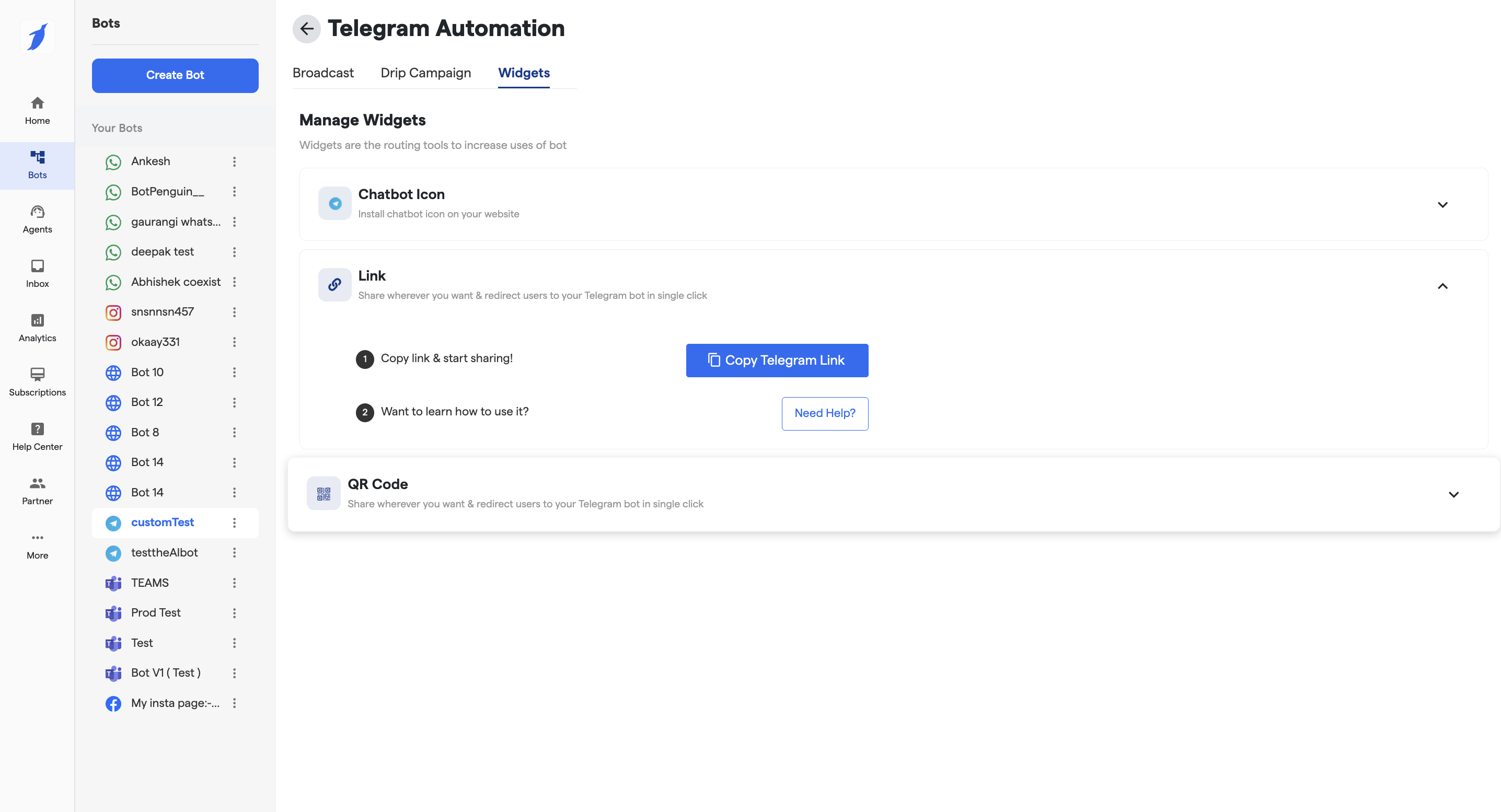Click the Partner sidebar icon
The height and width of the screenshot is (812, 1501).
[37, 491]
